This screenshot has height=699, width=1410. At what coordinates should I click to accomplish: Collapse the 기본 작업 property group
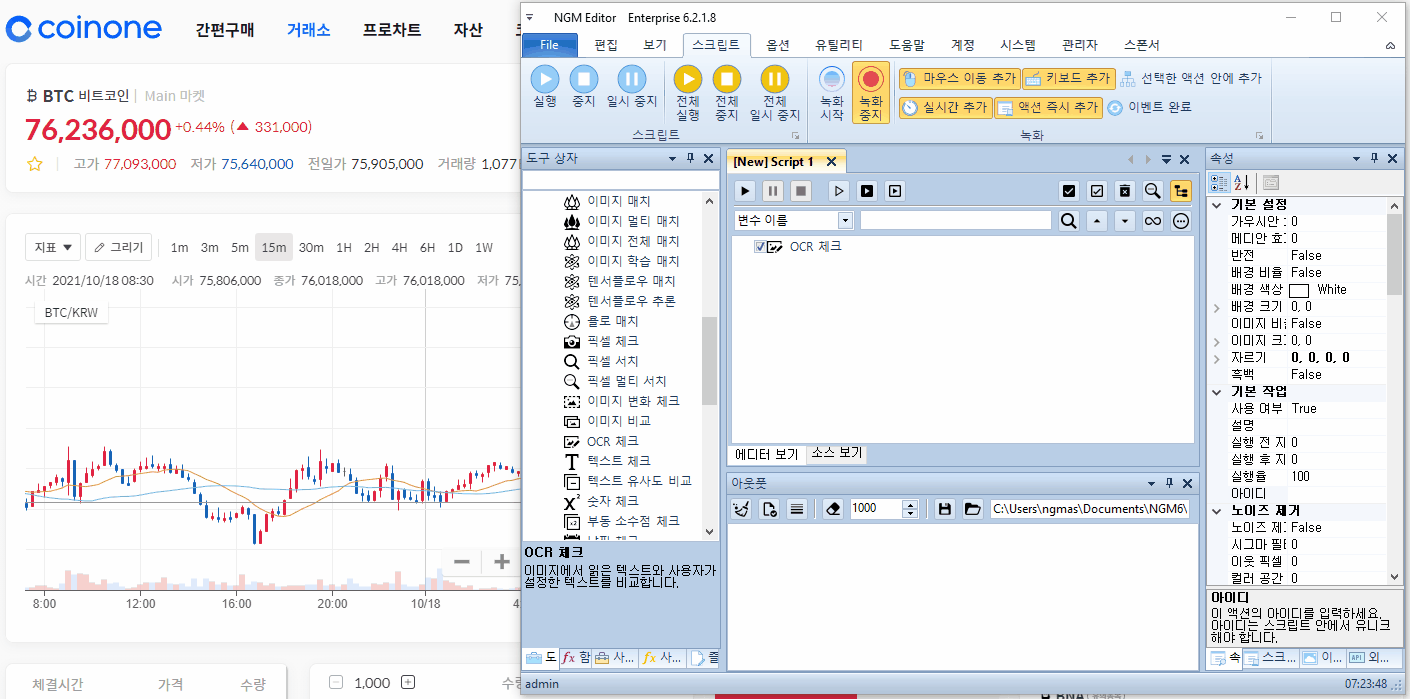(x=1217, y=391)
